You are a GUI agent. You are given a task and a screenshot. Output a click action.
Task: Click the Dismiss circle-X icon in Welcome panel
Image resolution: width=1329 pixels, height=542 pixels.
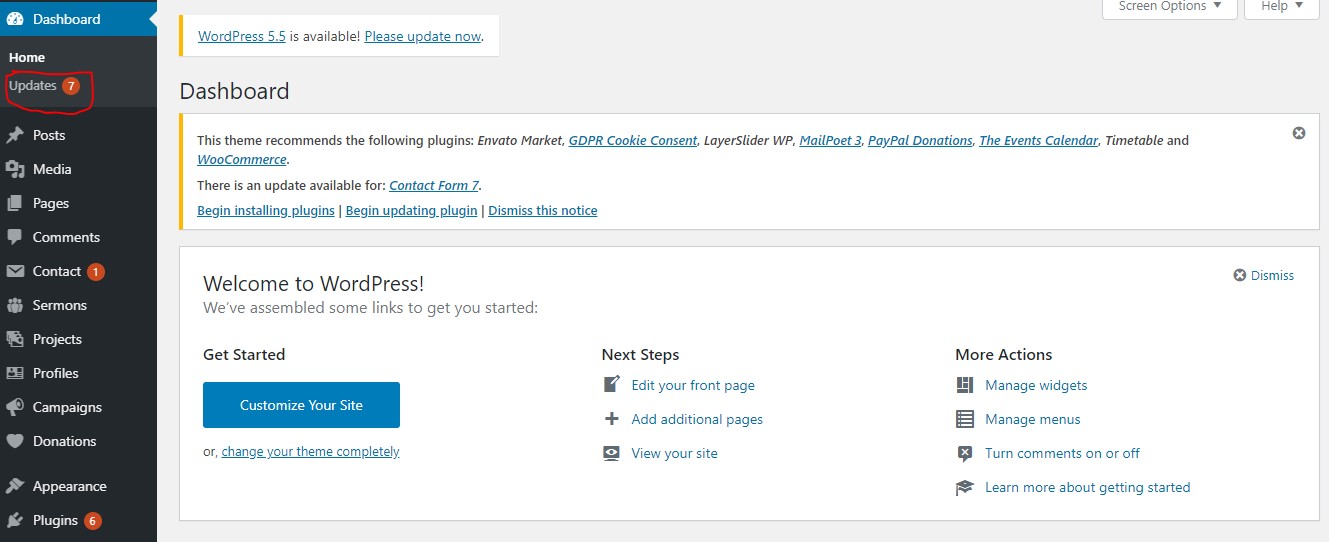pyautogui.click(x=1240, y=275)
